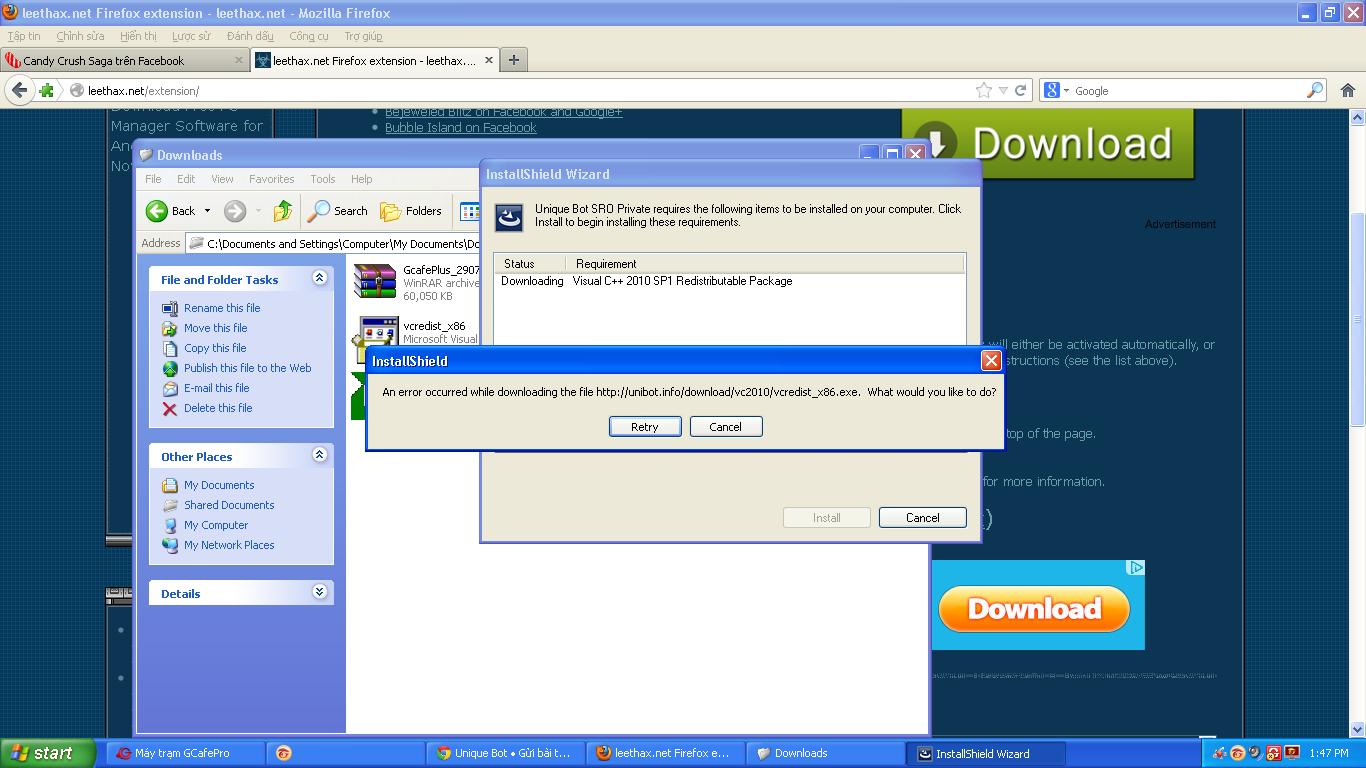Click the orange Download advertisement button

click(x=1034, y=609)
